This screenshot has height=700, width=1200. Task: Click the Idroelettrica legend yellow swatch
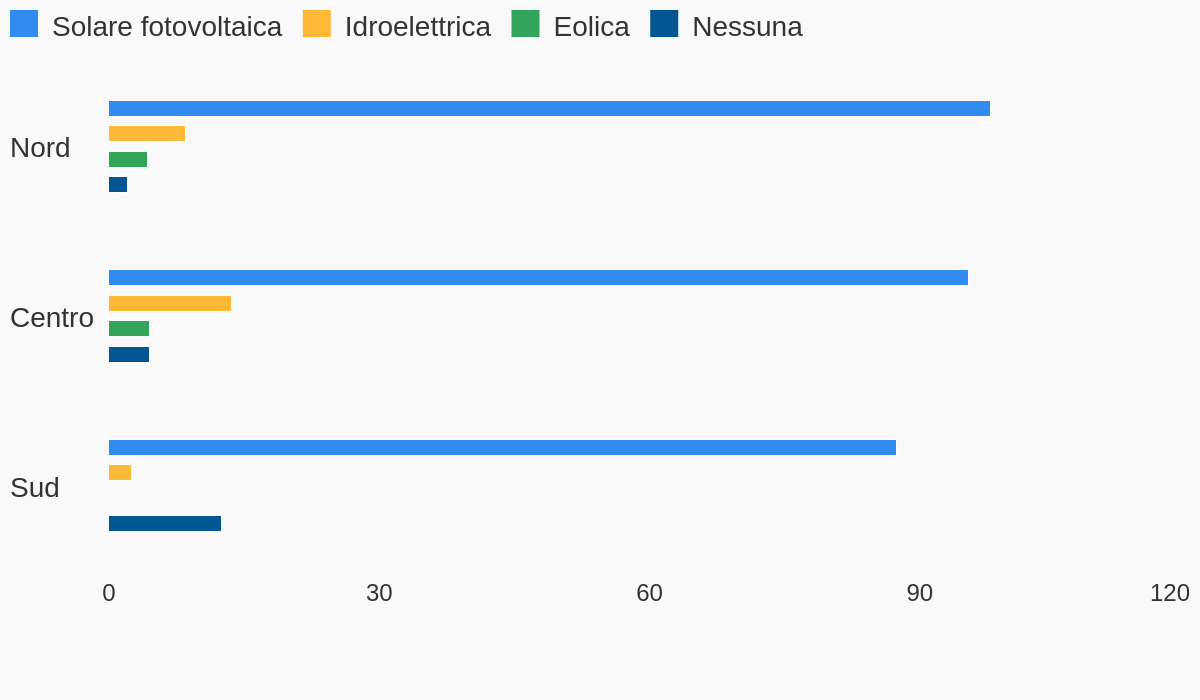click(x=317, y=24)
